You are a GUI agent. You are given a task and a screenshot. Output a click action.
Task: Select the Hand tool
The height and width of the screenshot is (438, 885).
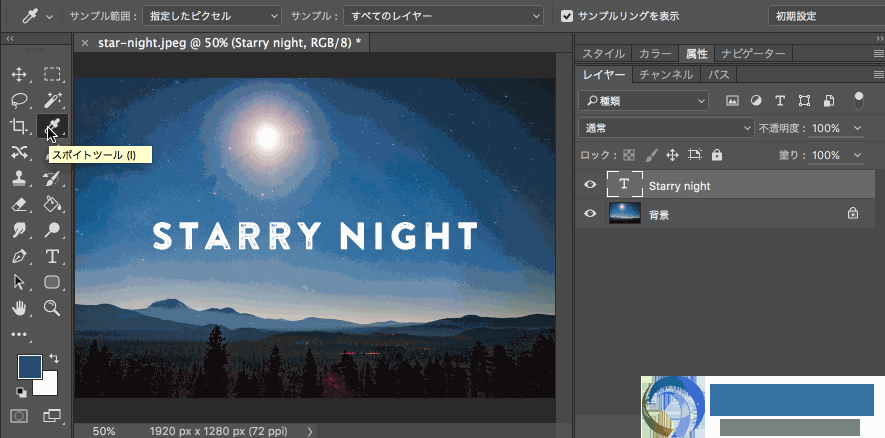tap(19, 308)
